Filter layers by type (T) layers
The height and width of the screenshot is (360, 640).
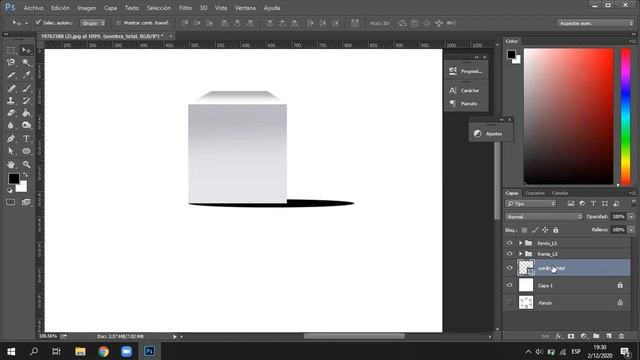click(x=593, y=204)
